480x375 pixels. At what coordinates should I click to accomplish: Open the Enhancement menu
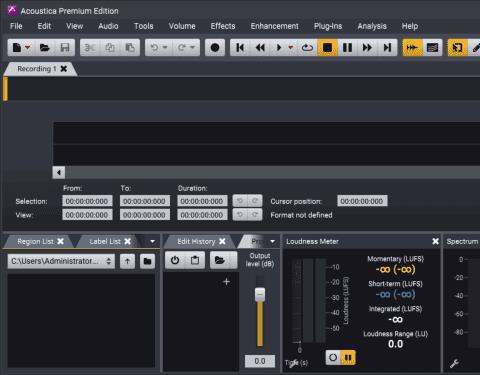coord(274,26)
